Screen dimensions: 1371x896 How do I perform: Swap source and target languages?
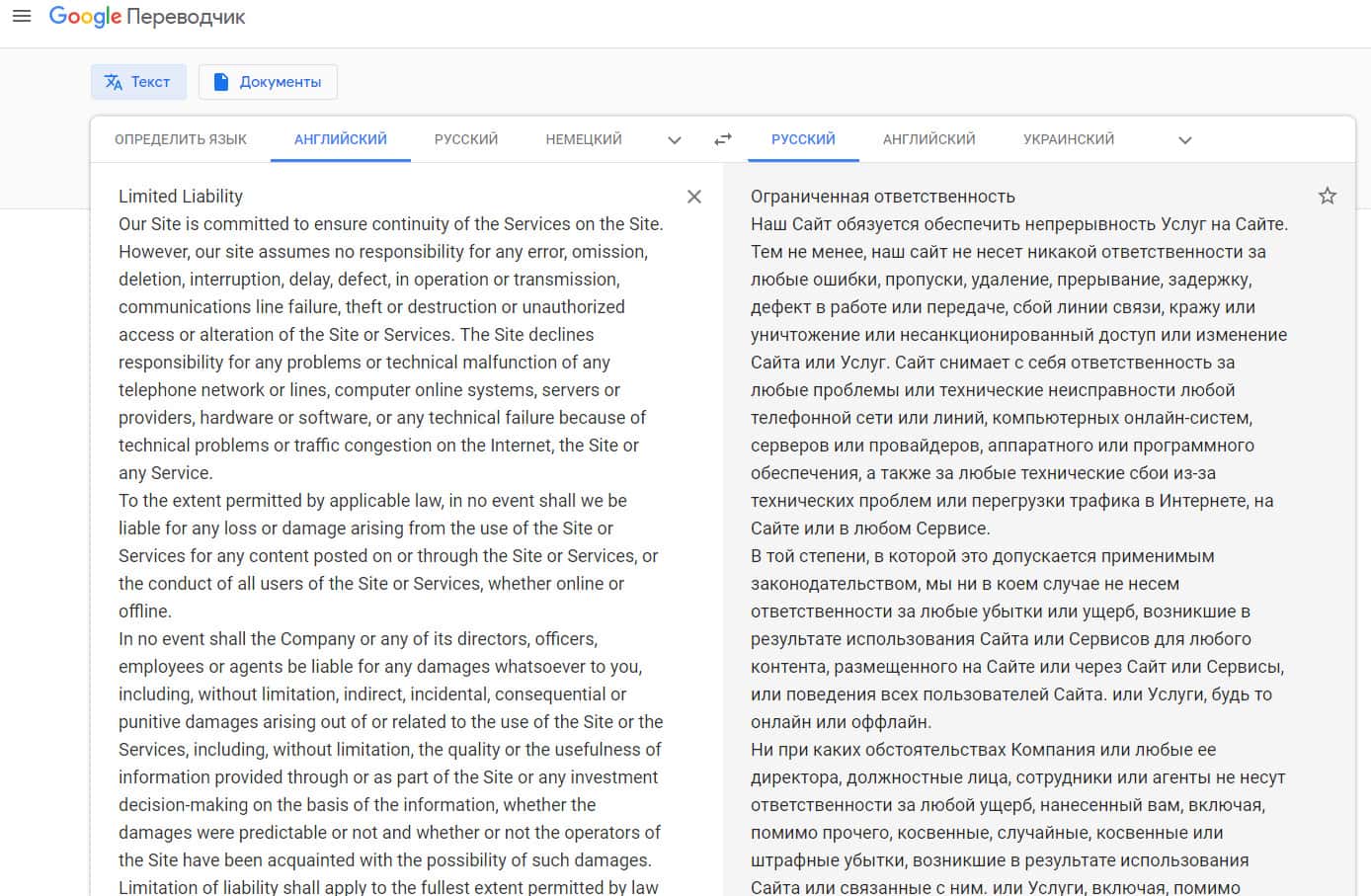(x=723, y=139)
